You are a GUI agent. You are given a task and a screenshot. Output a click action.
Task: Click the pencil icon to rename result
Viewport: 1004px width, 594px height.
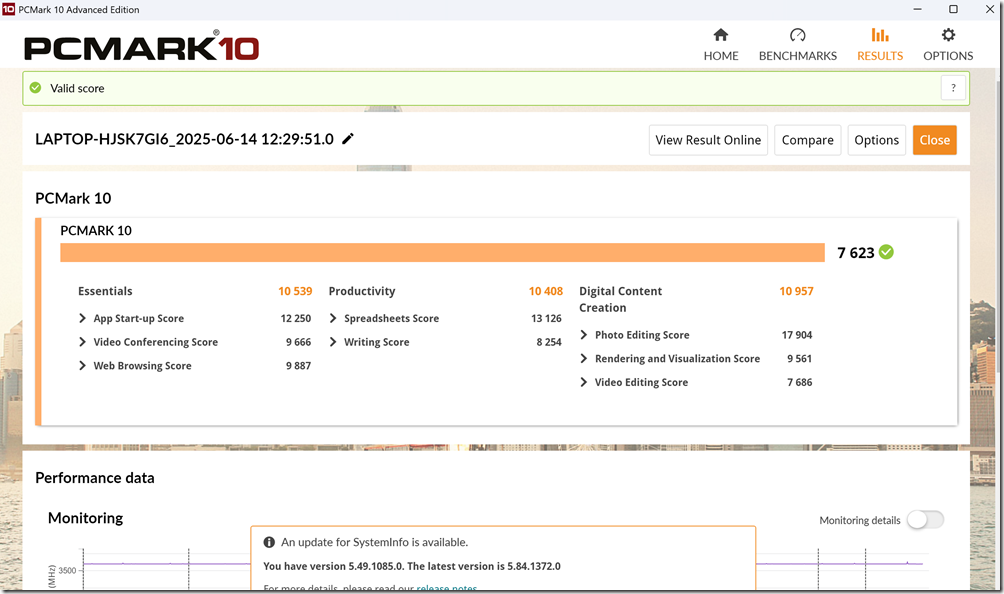(x=348, y=139)
